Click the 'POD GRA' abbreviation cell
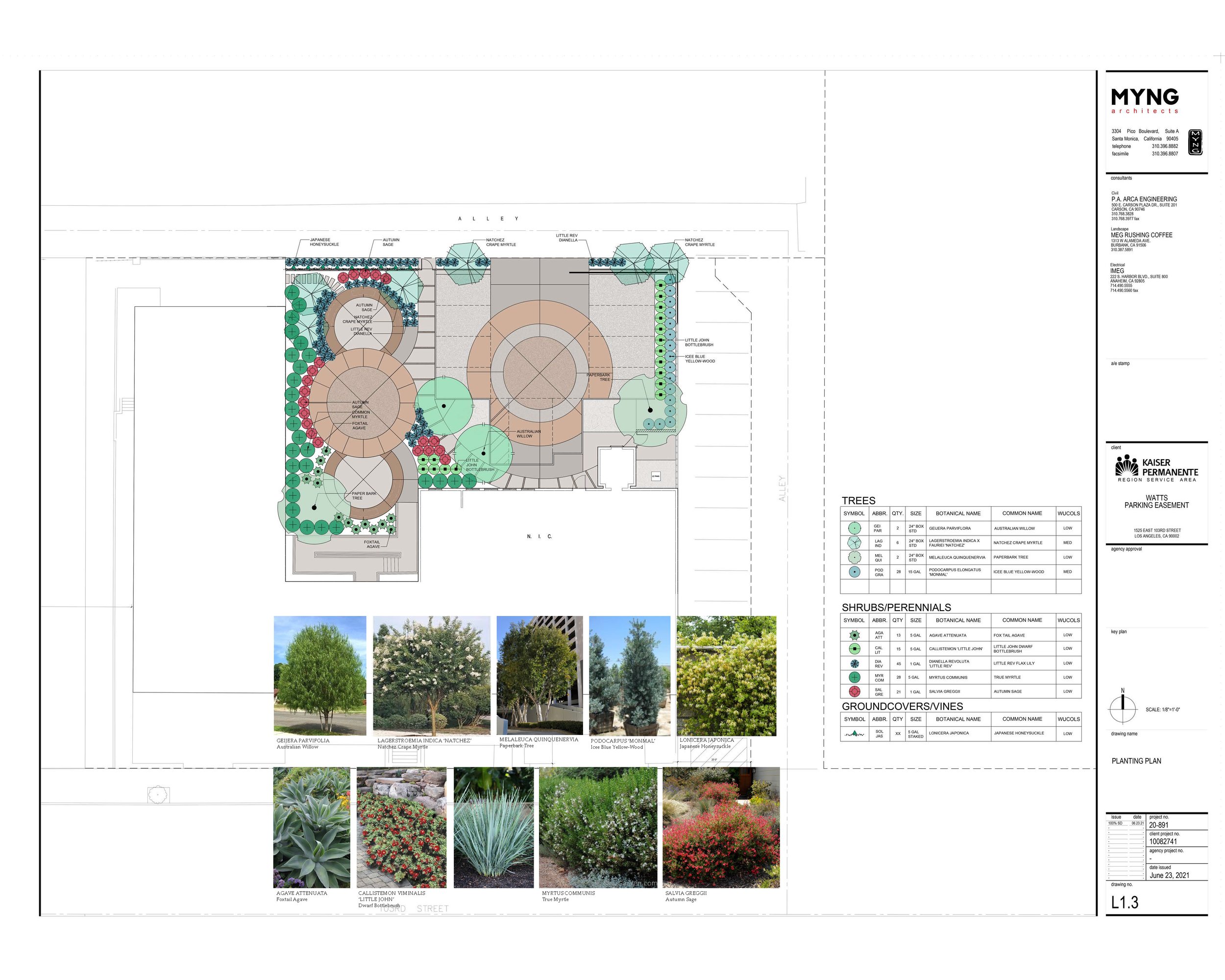This screenshot has width=1225, height=980. coord(879,572)
